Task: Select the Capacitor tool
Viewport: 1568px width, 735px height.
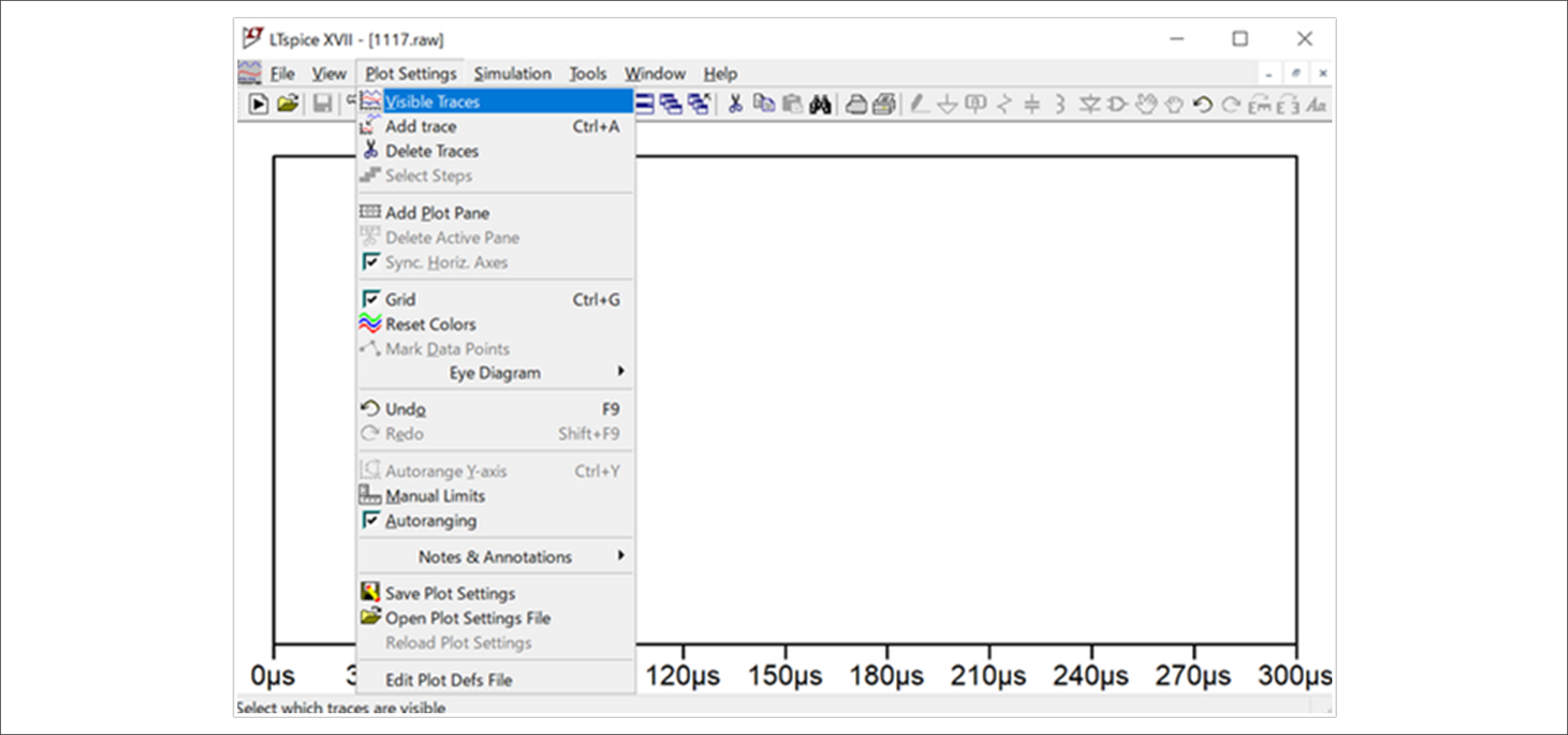Action: pos(1032,104)
